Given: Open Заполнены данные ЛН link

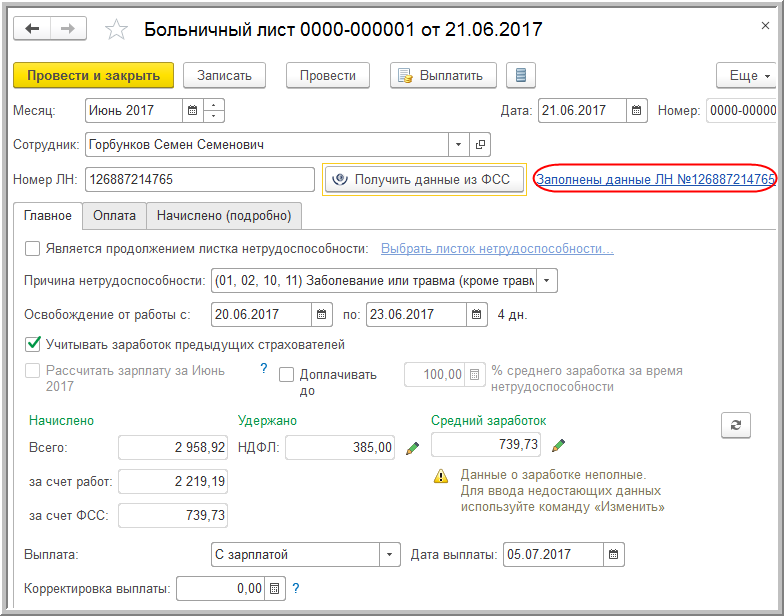Looking at the screenshot, I should point(656,179).
